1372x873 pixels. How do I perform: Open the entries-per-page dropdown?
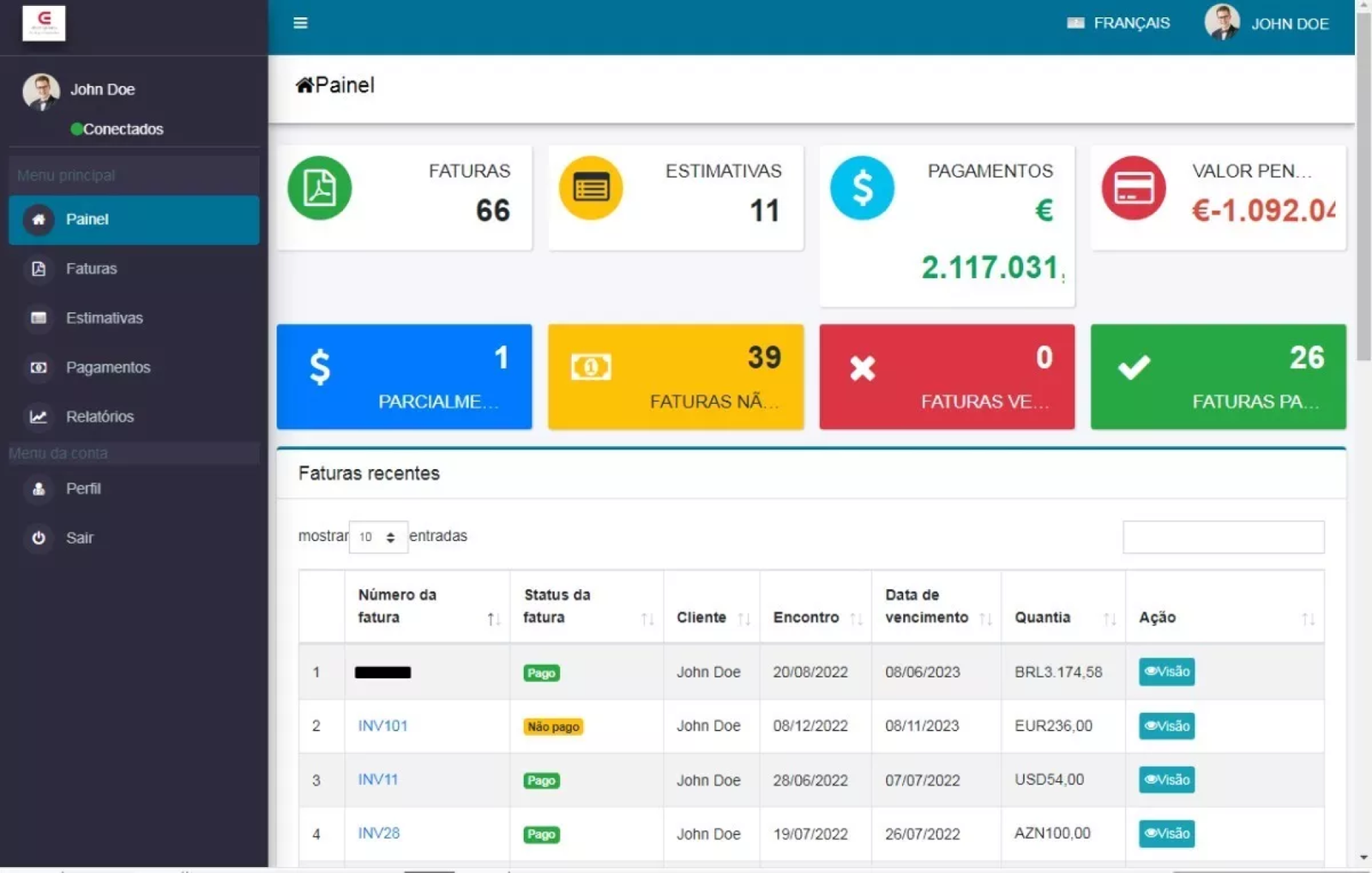[x=377, y=537]
